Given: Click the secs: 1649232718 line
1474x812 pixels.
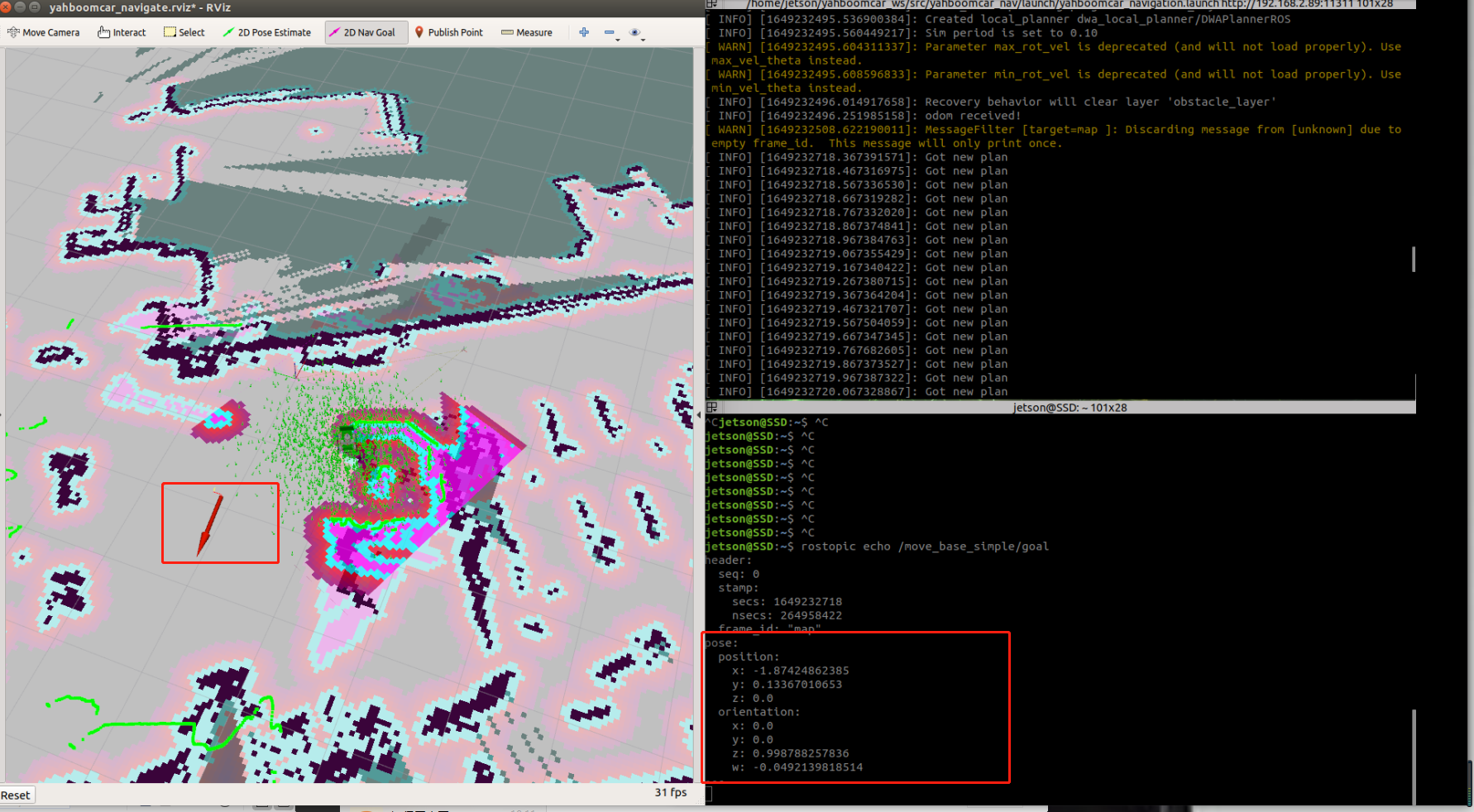Looking at the screenshot, I should 787,602.
